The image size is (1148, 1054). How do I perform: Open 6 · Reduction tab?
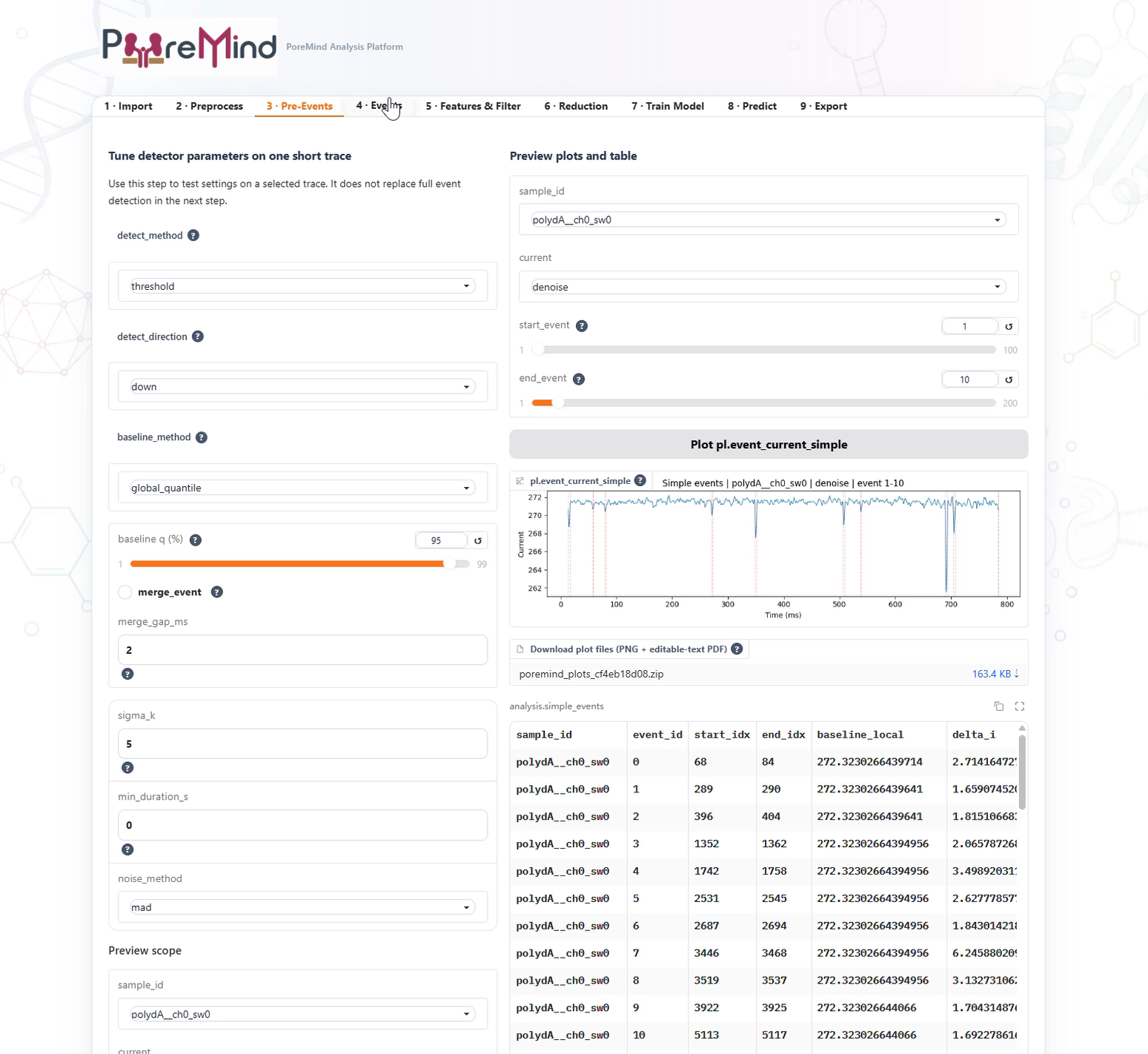576,106
